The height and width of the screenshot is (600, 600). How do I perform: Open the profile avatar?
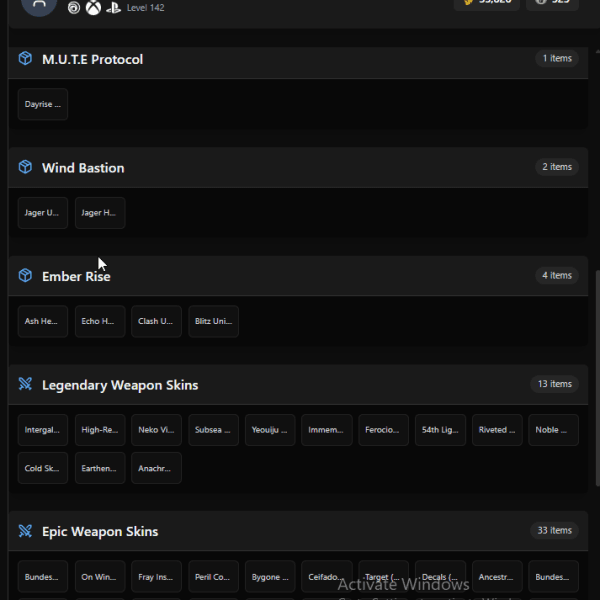(x=39, y=5)
